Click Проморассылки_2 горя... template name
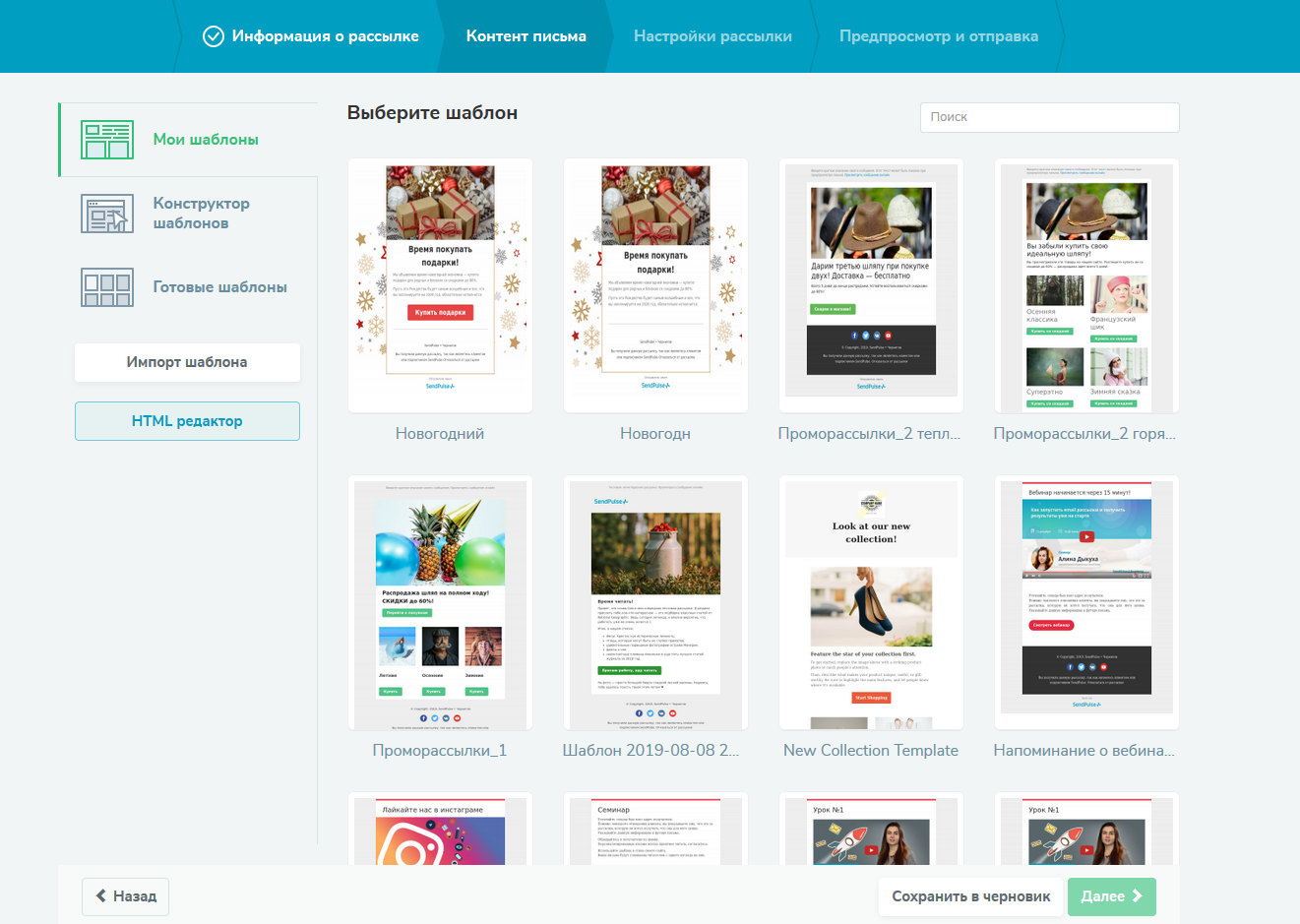 (1085, 434)
